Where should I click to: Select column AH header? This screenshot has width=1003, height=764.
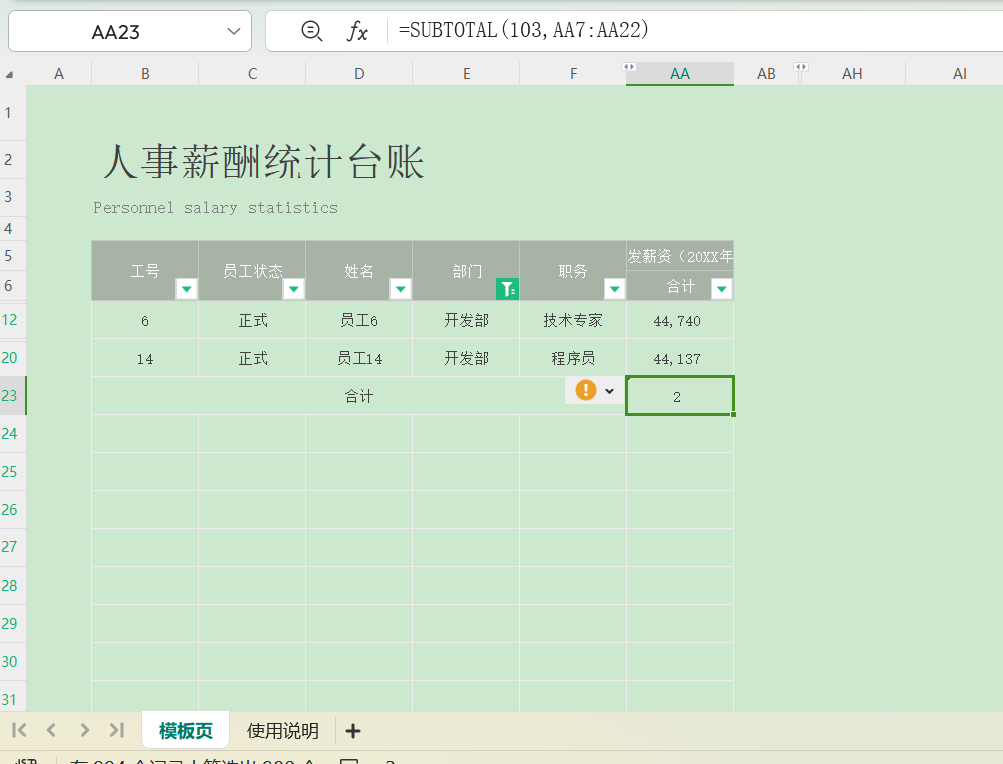coord(851,74)
